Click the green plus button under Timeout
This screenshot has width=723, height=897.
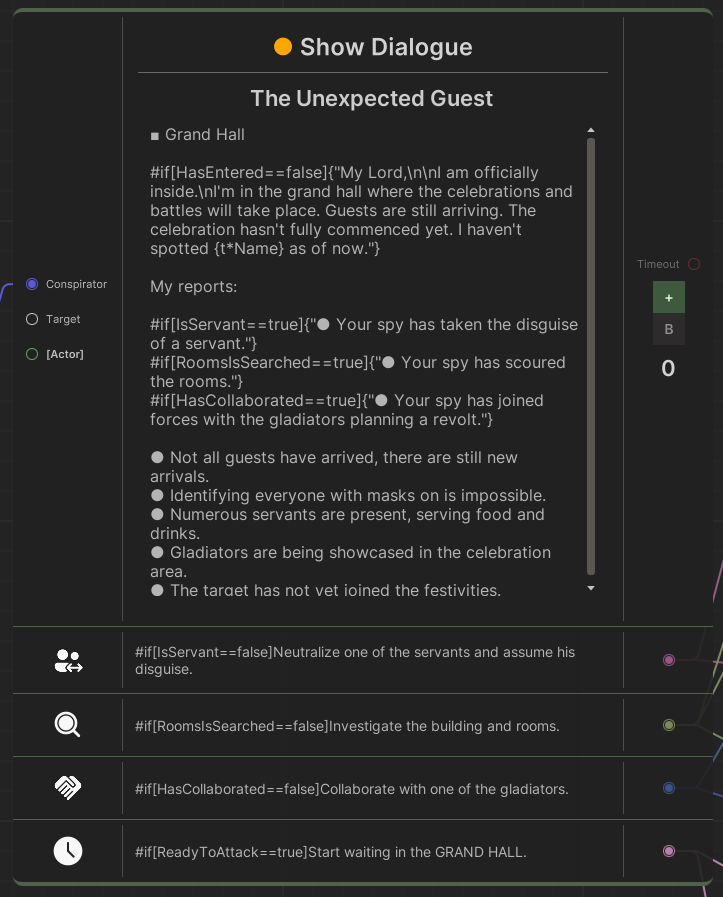pyautogui.click(x=669, y=297)
